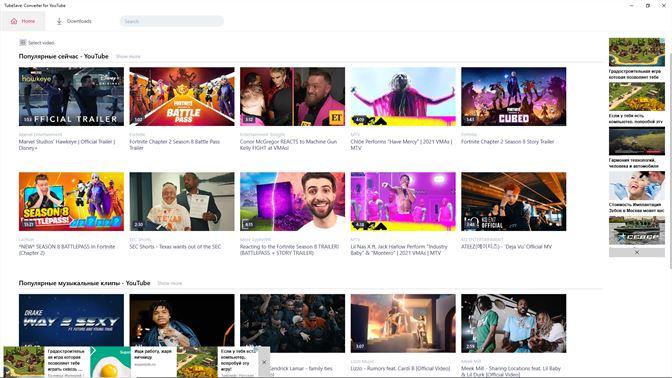
Task: Click title 'Conor McGregor REACTS to Machine Gun Kelly'
Action: 288,145
